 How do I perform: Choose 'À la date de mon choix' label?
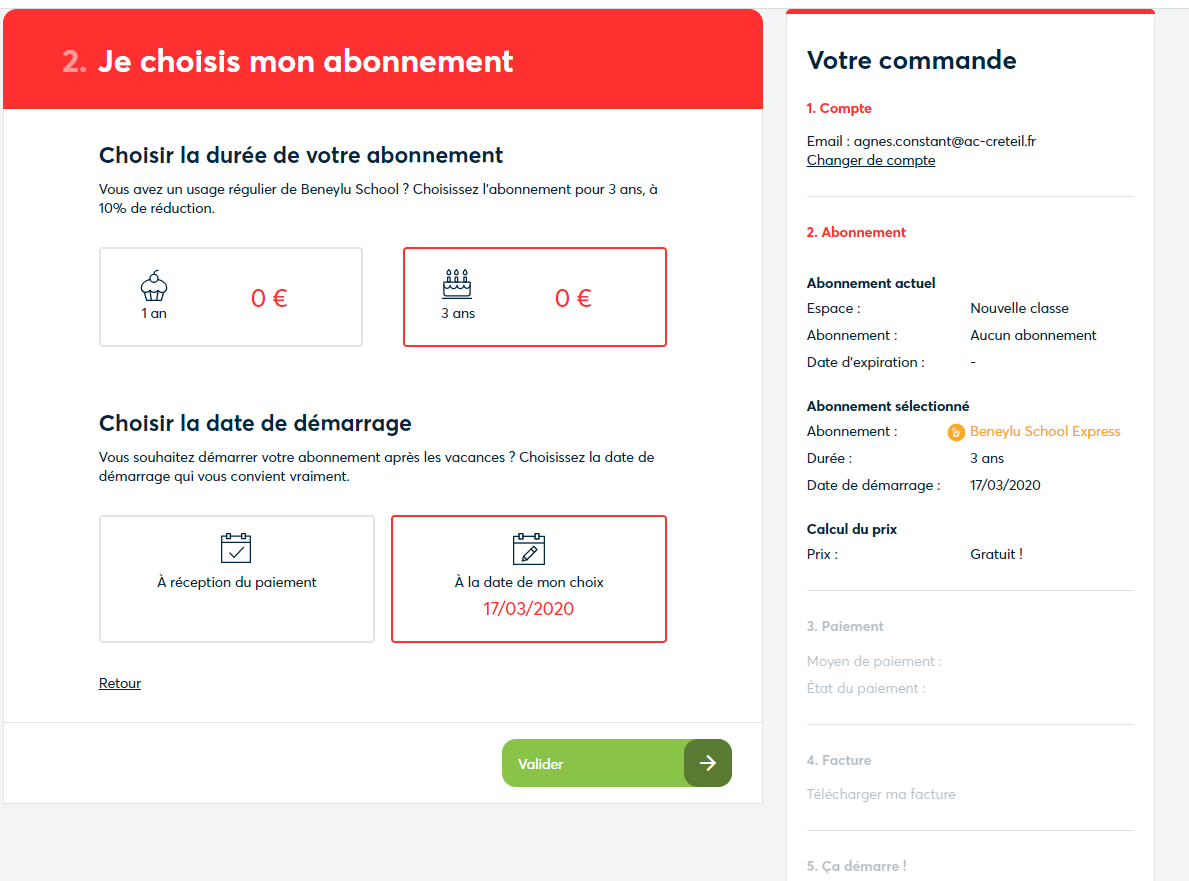(529, 582)
